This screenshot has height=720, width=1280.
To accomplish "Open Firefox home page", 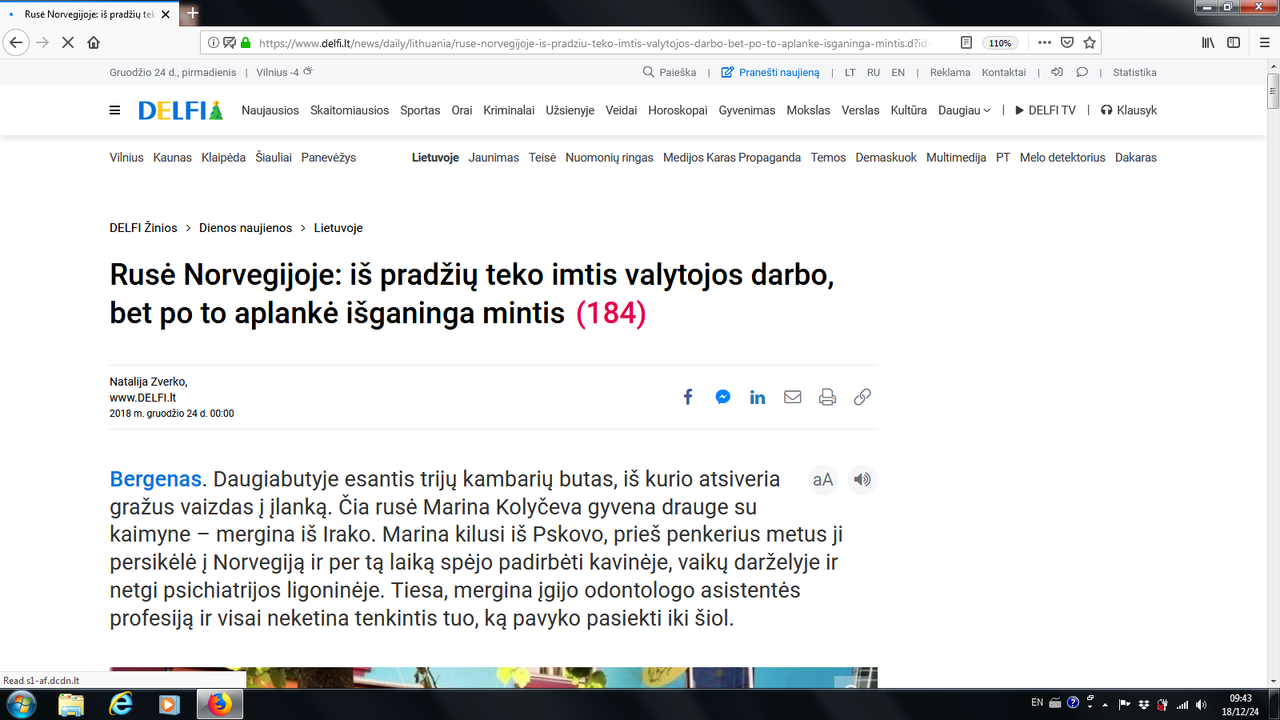I will tap(94, 43).
